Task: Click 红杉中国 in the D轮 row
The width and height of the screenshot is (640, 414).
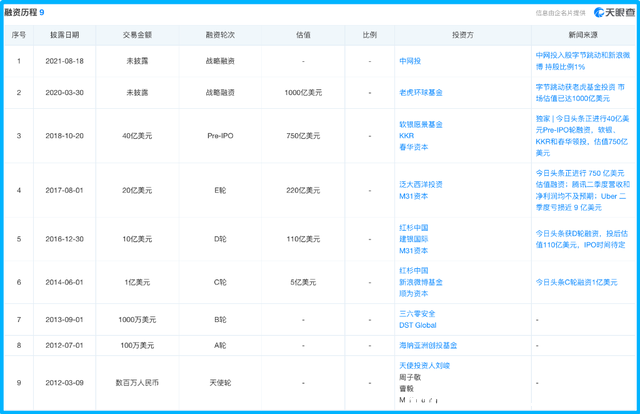Action: [413, 227]
